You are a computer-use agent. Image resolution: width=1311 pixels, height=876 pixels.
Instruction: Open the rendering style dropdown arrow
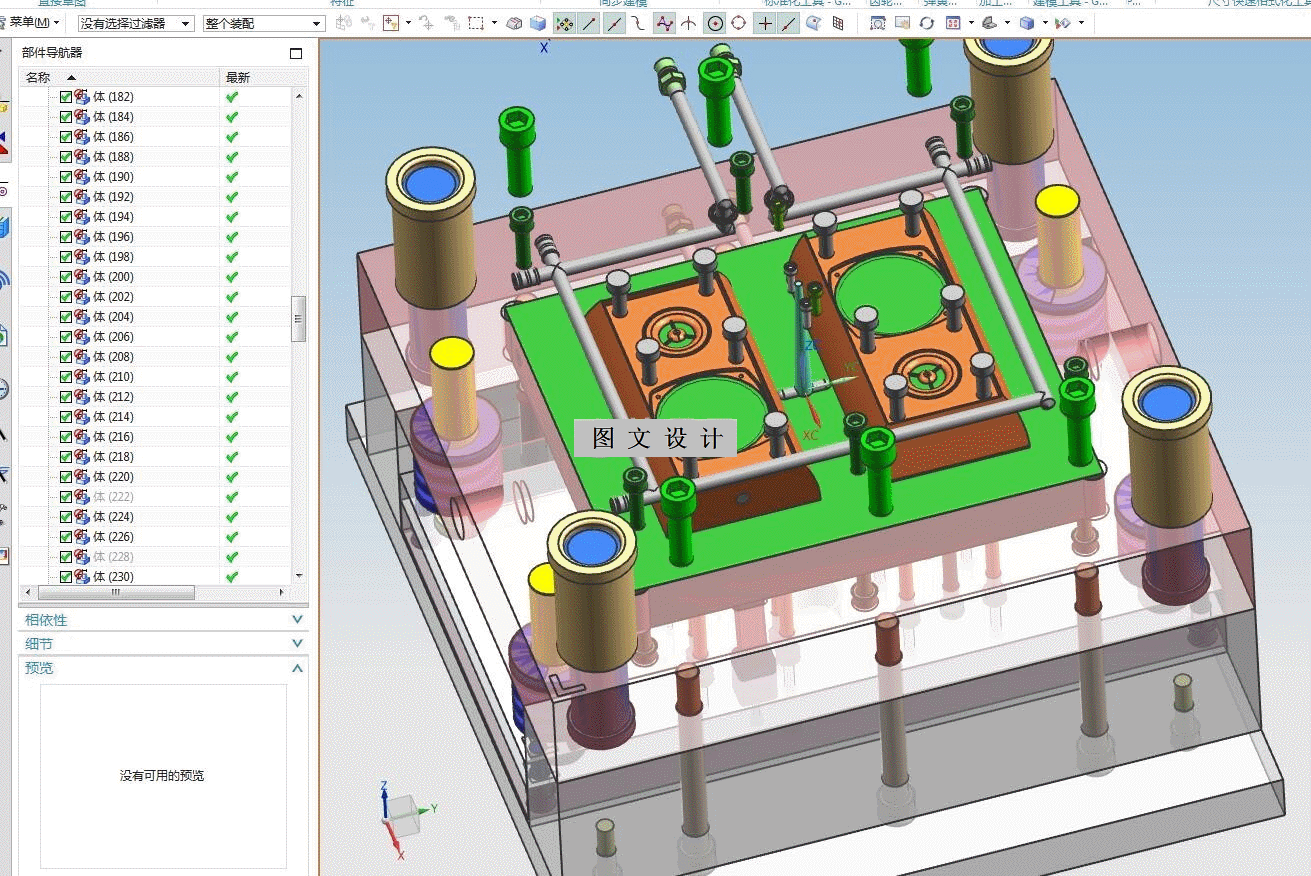tap(1045, 23)
